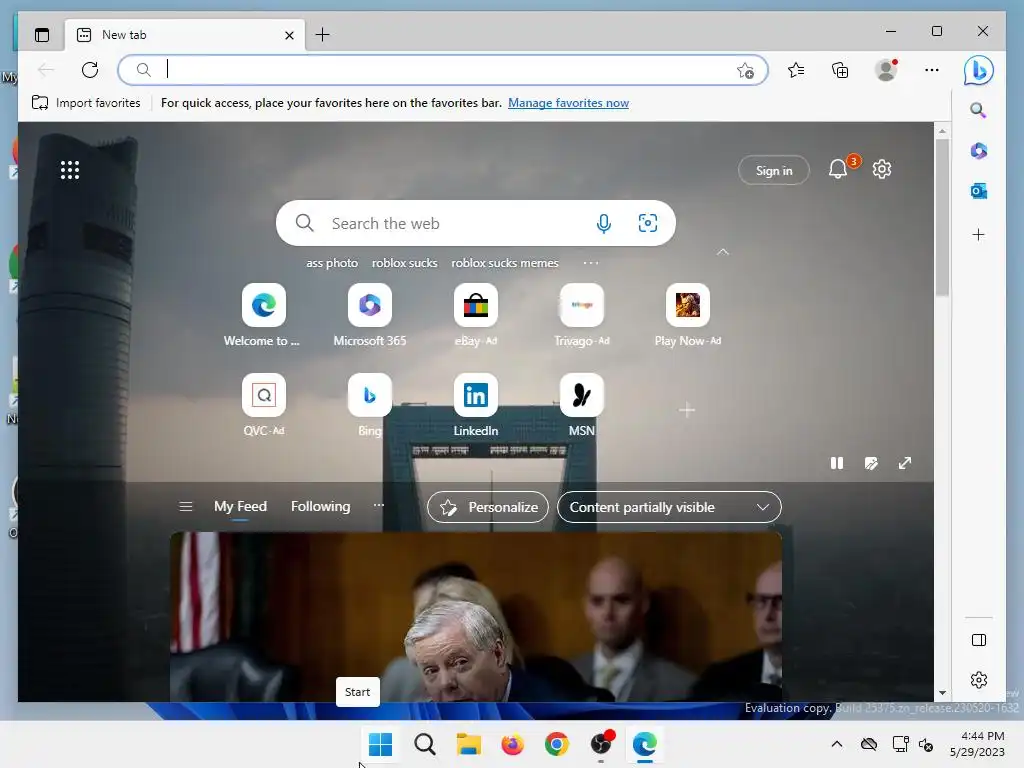This screenshot has height=768, width=1024.
Task: Open the Windows Start menu
Action: [380, 744]
